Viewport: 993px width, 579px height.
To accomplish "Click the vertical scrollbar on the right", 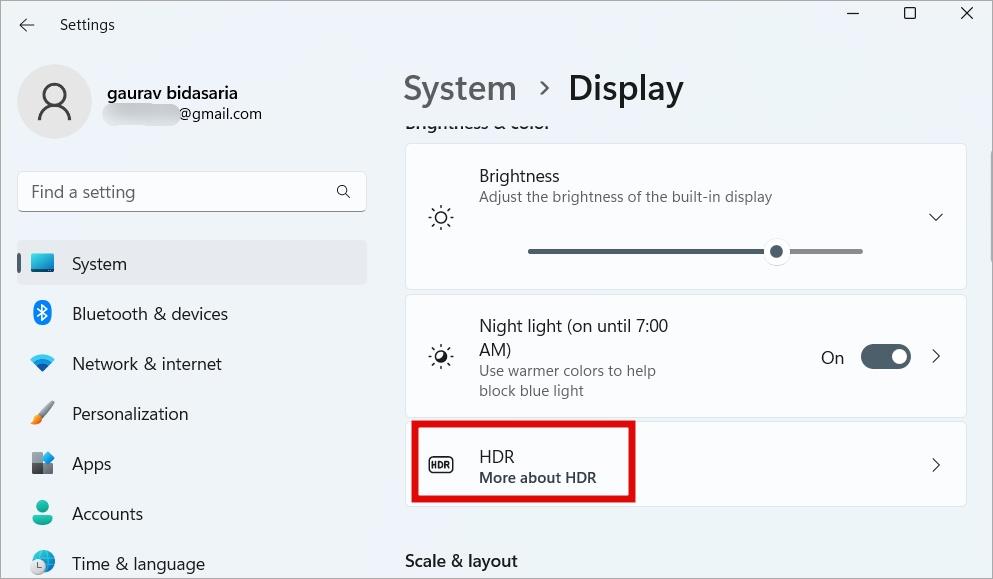I will pos(990,206).
